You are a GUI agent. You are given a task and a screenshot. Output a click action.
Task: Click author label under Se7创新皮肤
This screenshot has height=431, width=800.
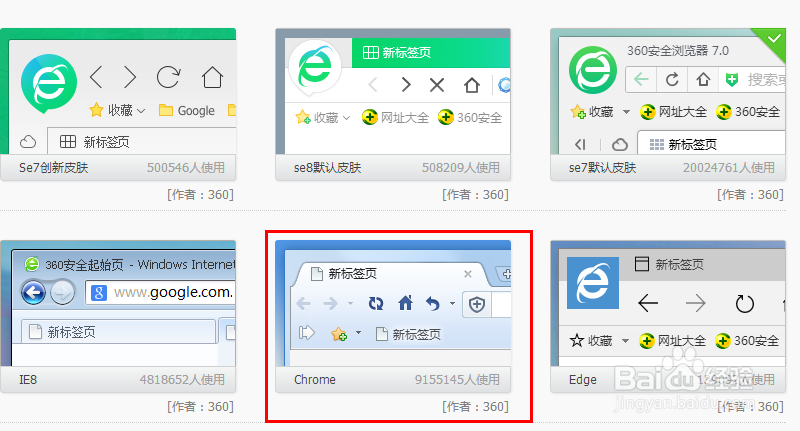[200, 194]
